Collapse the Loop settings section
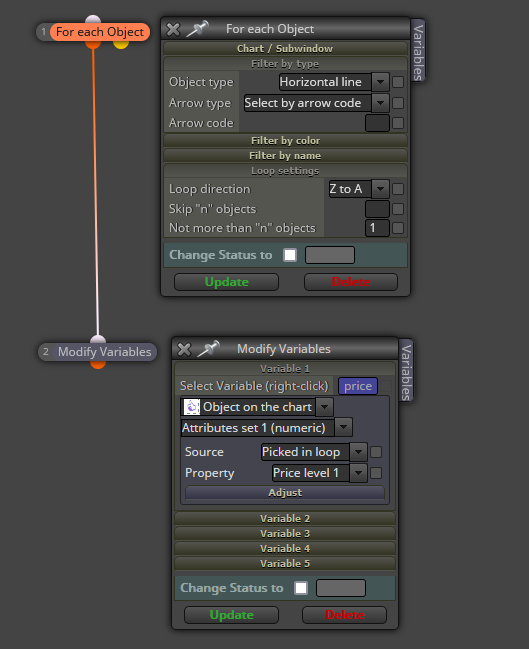 (x=285, y=171)
